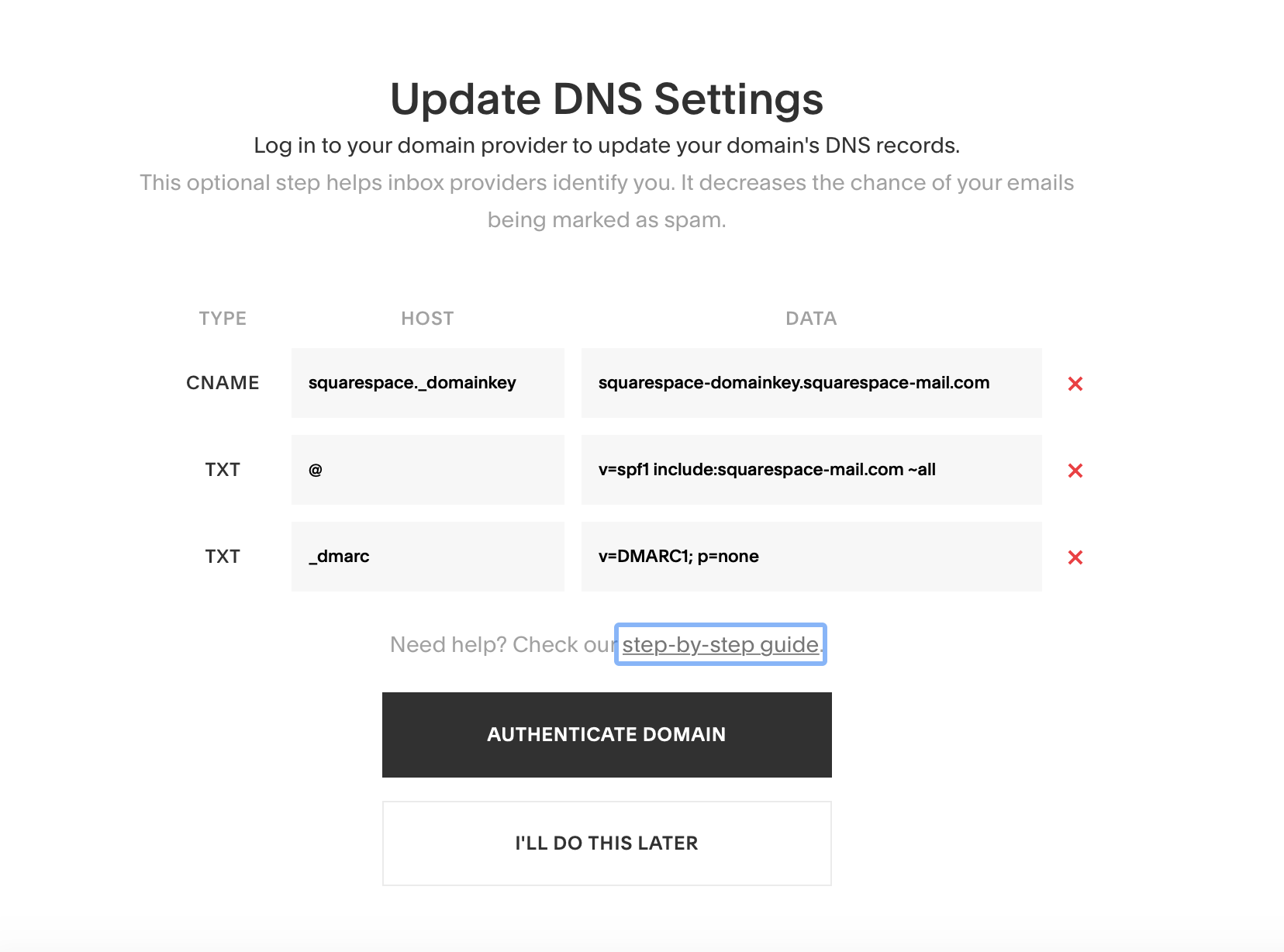The height and width of the screenshot is (952, 1284).
Task: Click the TXT label on the @ row
Action: click(223, 470)
